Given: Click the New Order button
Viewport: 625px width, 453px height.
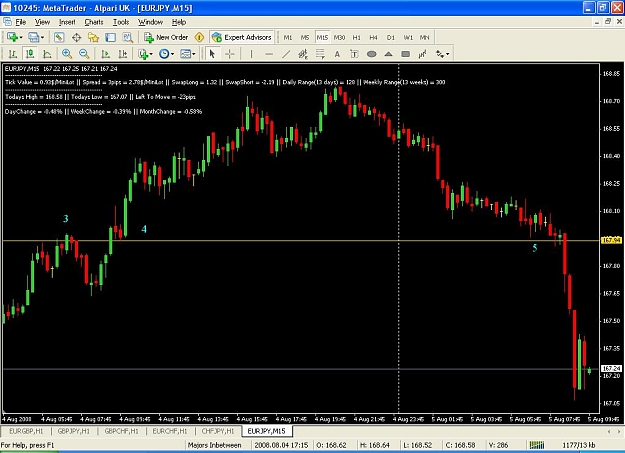Looking at the screenshot, I should pos(166,37).
